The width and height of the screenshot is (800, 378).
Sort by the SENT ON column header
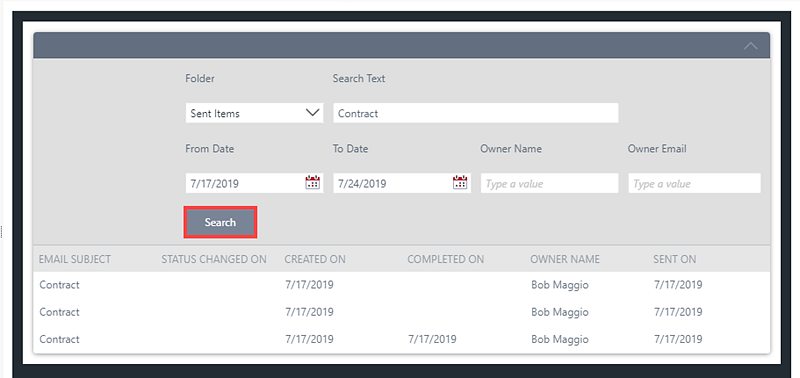674,259
